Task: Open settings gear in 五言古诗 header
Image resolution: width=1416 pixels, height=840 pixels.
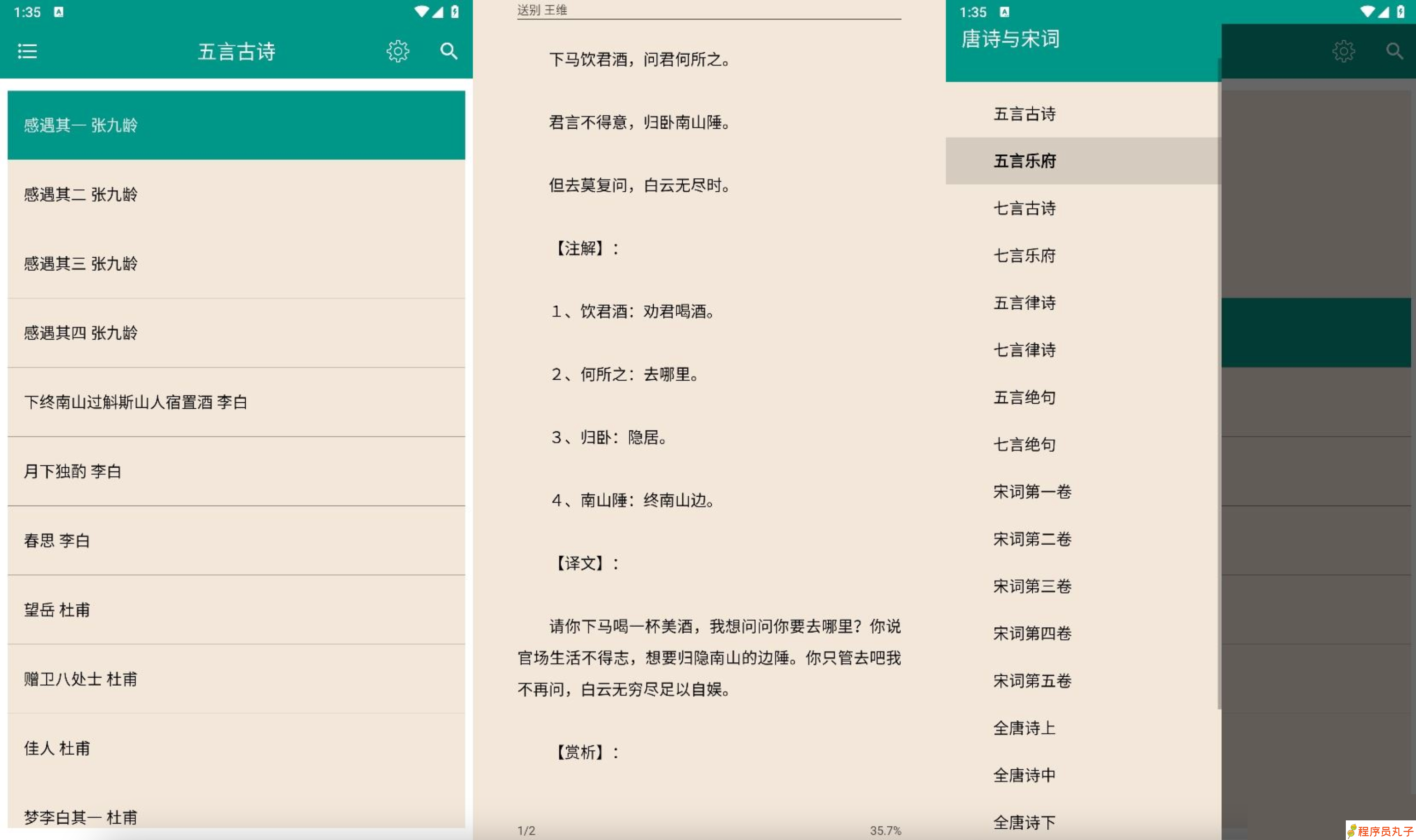Action: pyautogui.click(x=398, y=51)
